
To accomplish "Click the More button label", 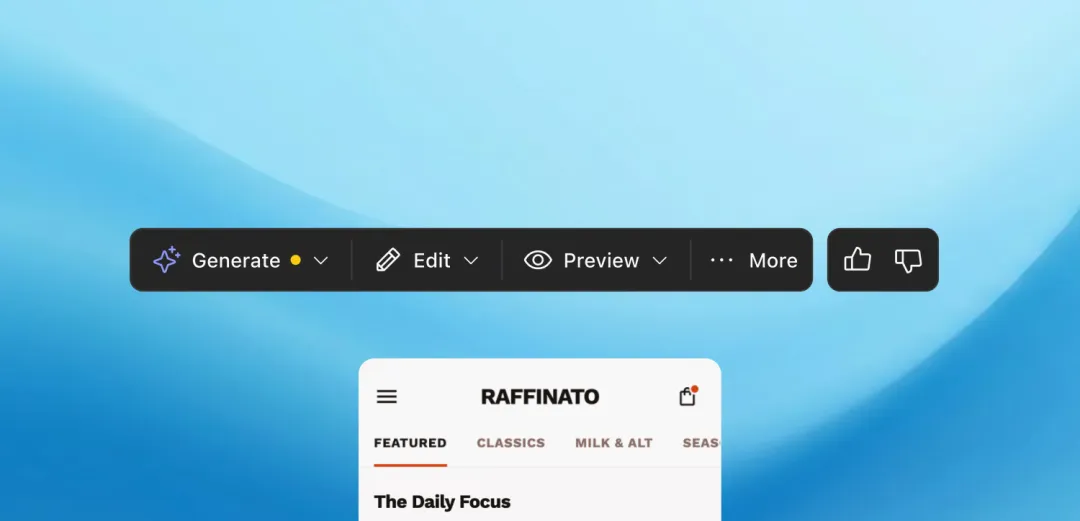I will coord(773,260).
